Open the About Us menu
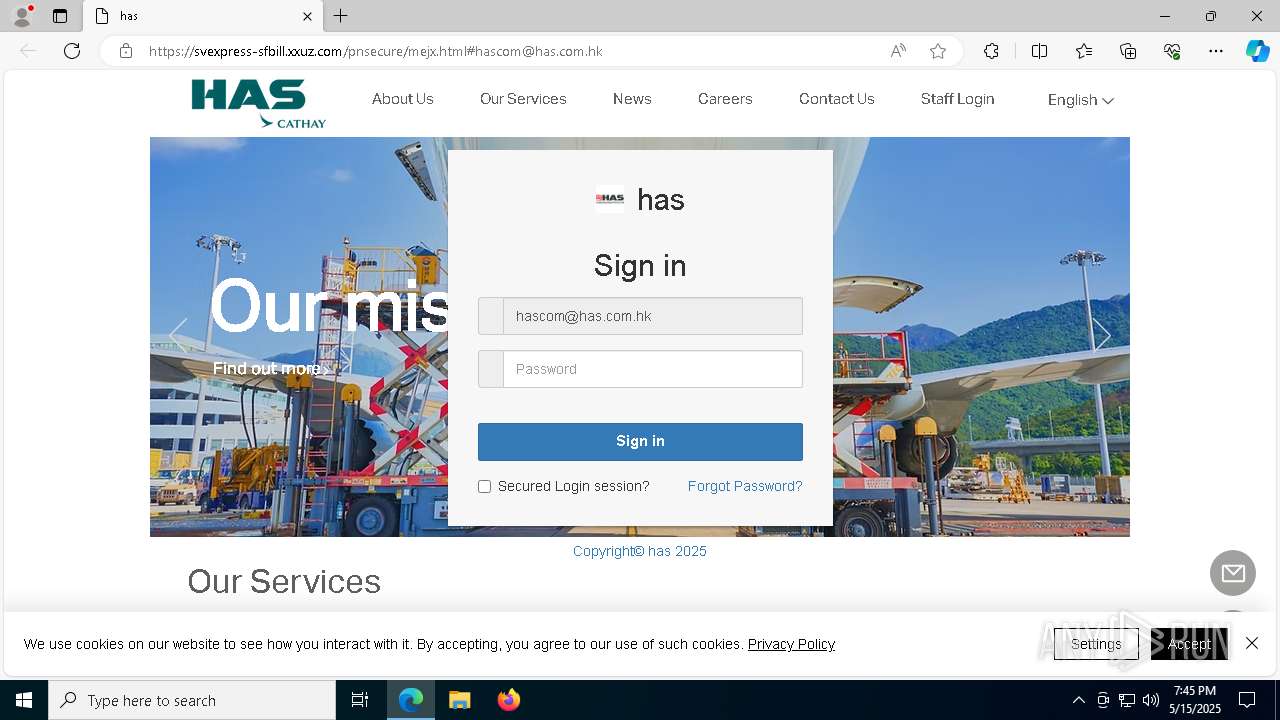 (403, 99)
